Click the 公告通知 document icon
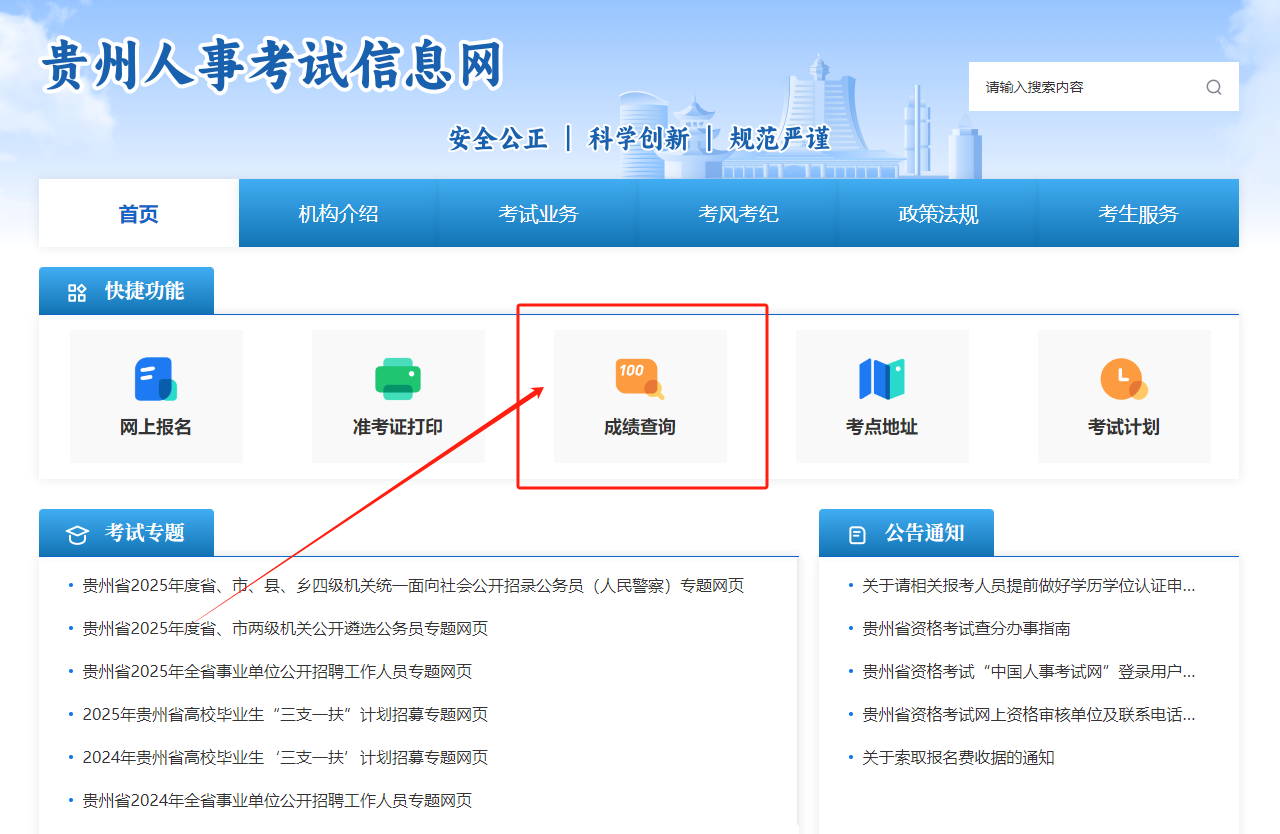1280x834 pixels. coord(857,535)
